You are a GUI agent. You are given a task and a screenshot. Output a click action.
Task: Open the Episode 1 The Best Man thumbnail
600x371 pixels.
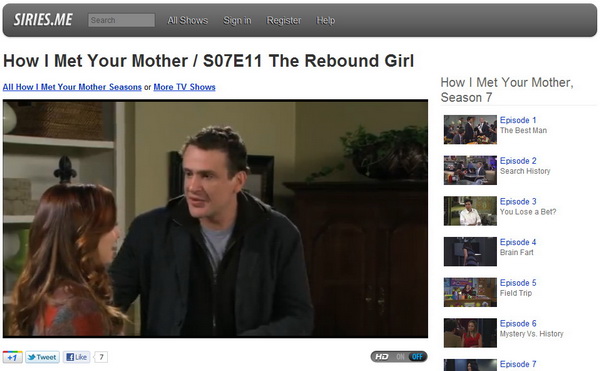tap(470, 129)
